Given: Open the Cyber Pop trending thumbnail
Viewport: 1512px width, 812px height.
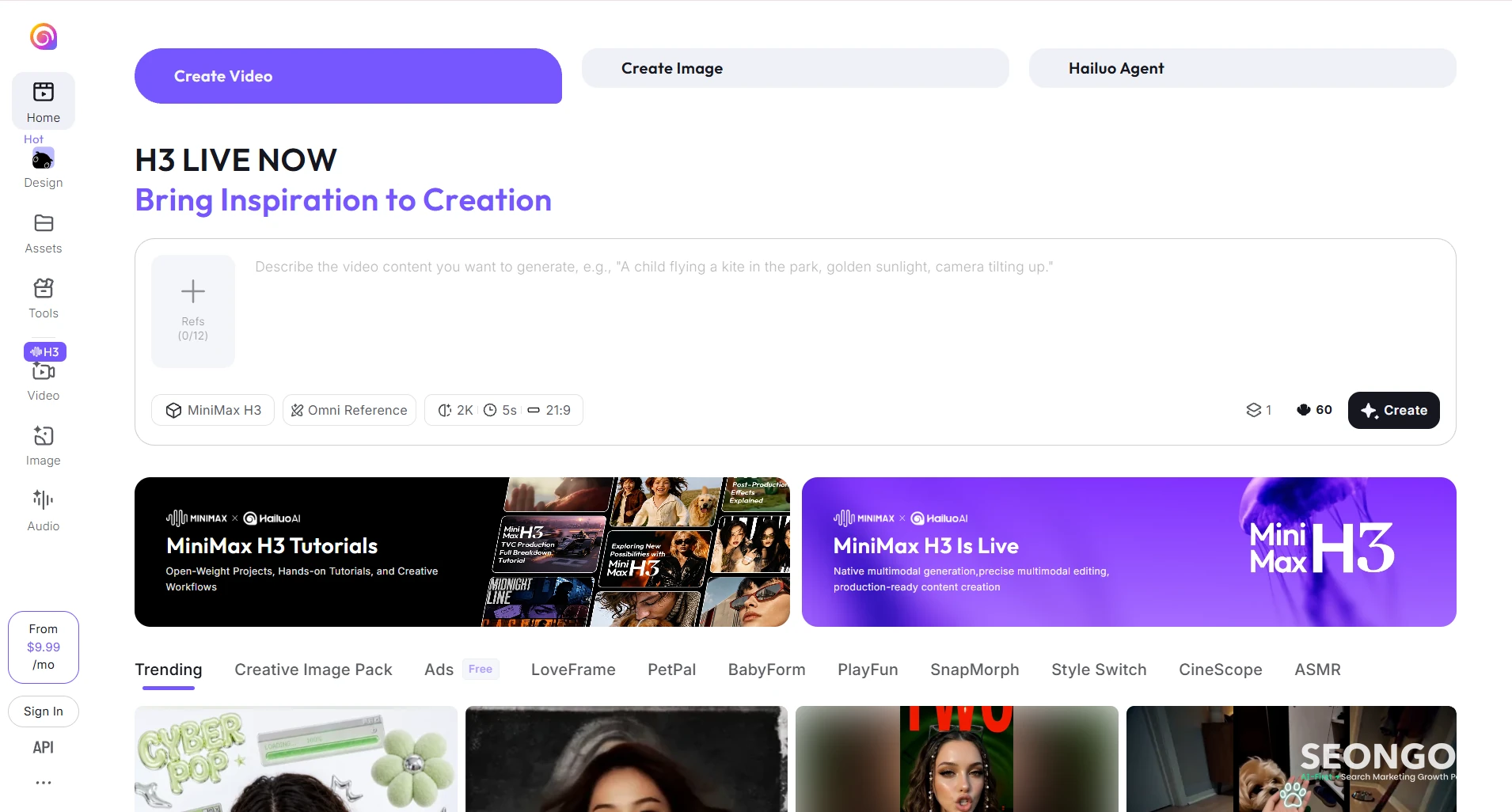Looking at the screenshot, I should 296,759.
